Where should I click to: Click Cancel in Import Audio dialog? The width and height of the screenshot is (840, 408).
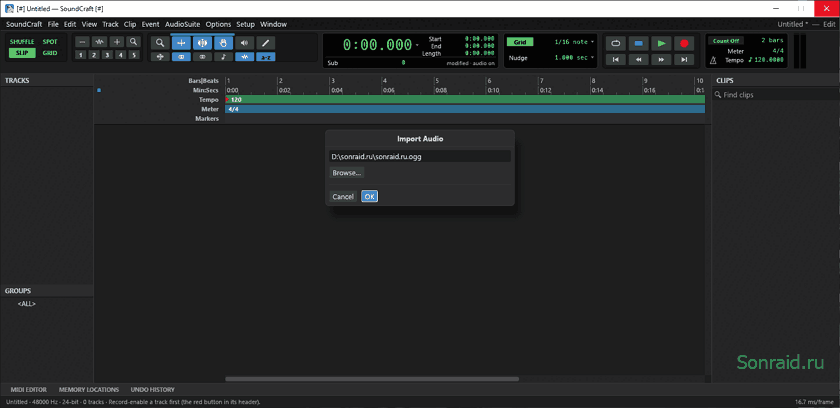[x=343, y=197]
